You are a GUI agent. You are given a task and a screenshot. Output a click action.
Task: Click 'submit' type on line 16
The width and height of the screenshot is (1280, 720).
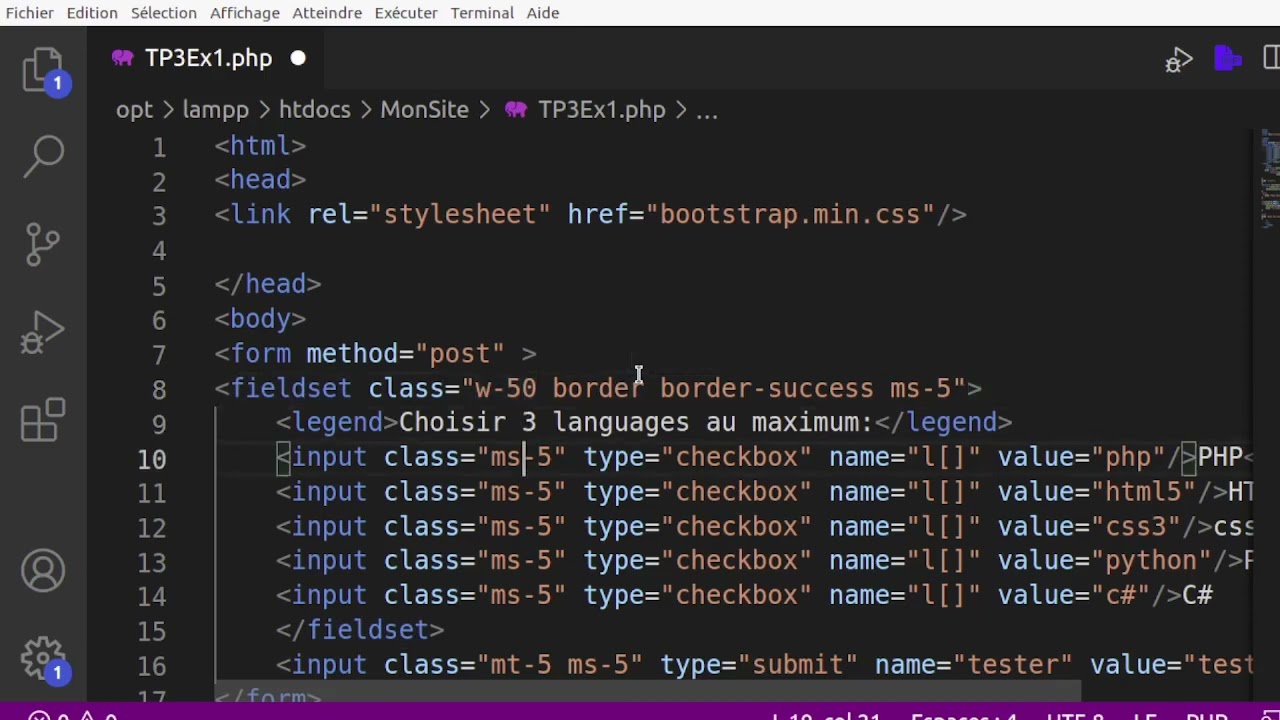[797, 665]
